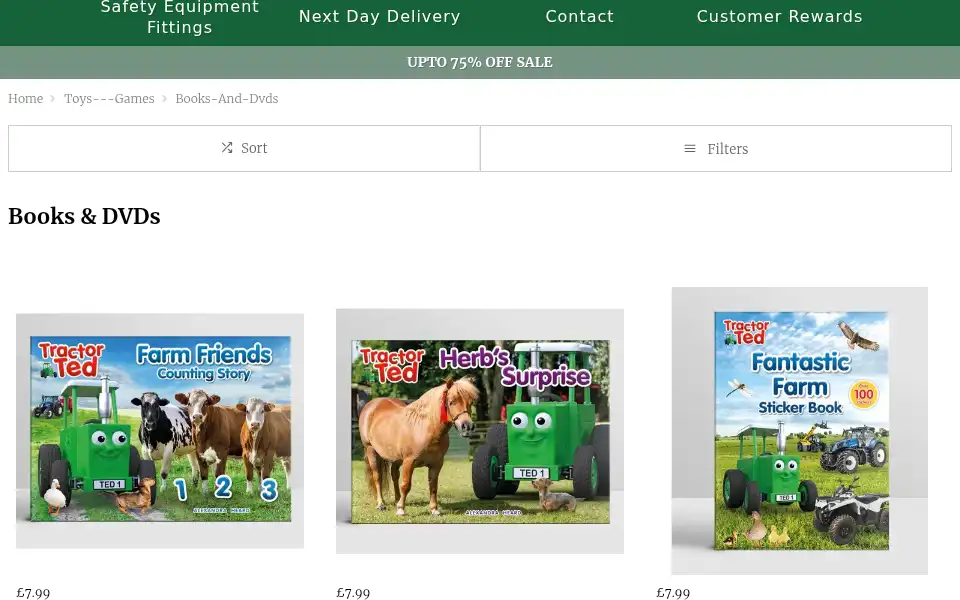Open Herb's Surprise book product
Viewport: 960px width, 600px height.
click(479, 431)
